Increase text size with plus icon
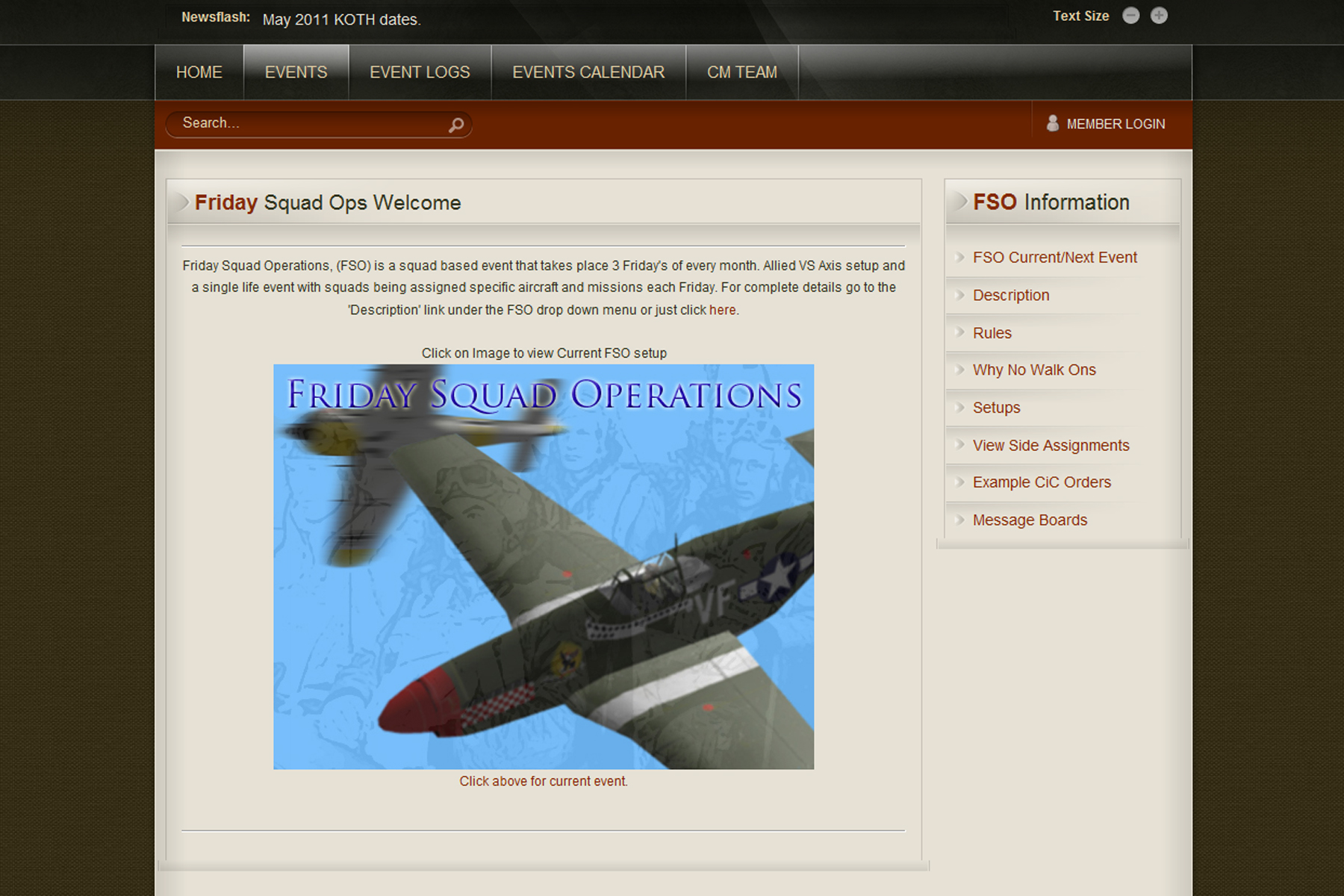Screen dimensions: 1344x896 click(1159, 16)
